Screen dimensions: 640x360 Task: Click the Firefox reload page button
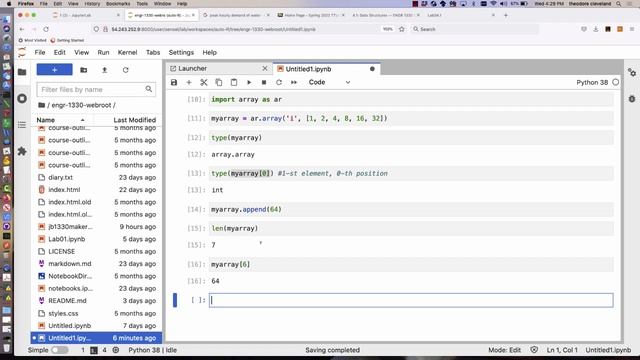(46, 29)
